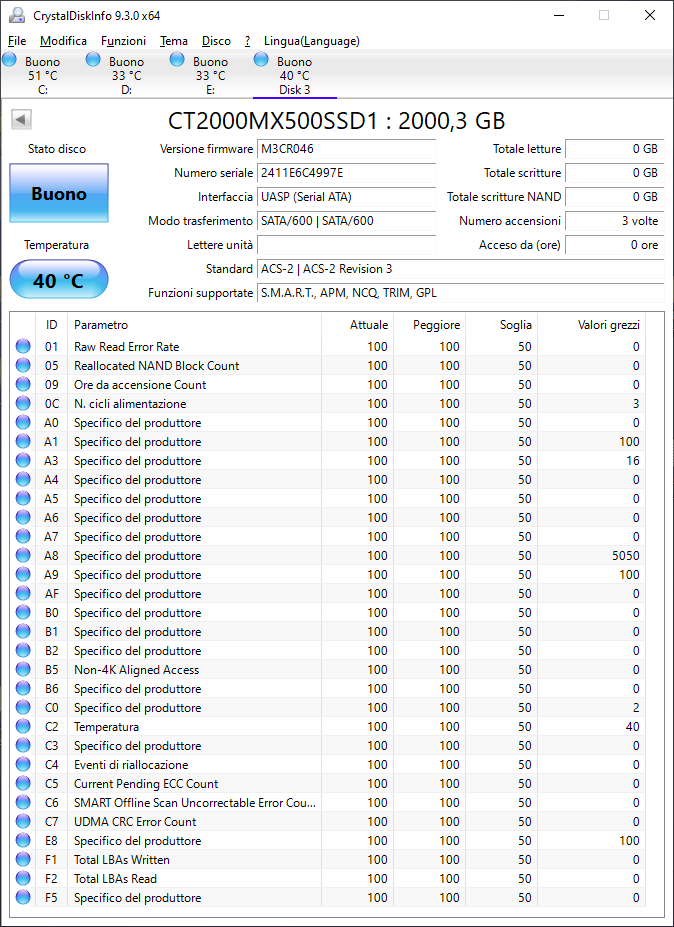Click the Numero seriale field
Screen dimensions: 674x927
346,173
